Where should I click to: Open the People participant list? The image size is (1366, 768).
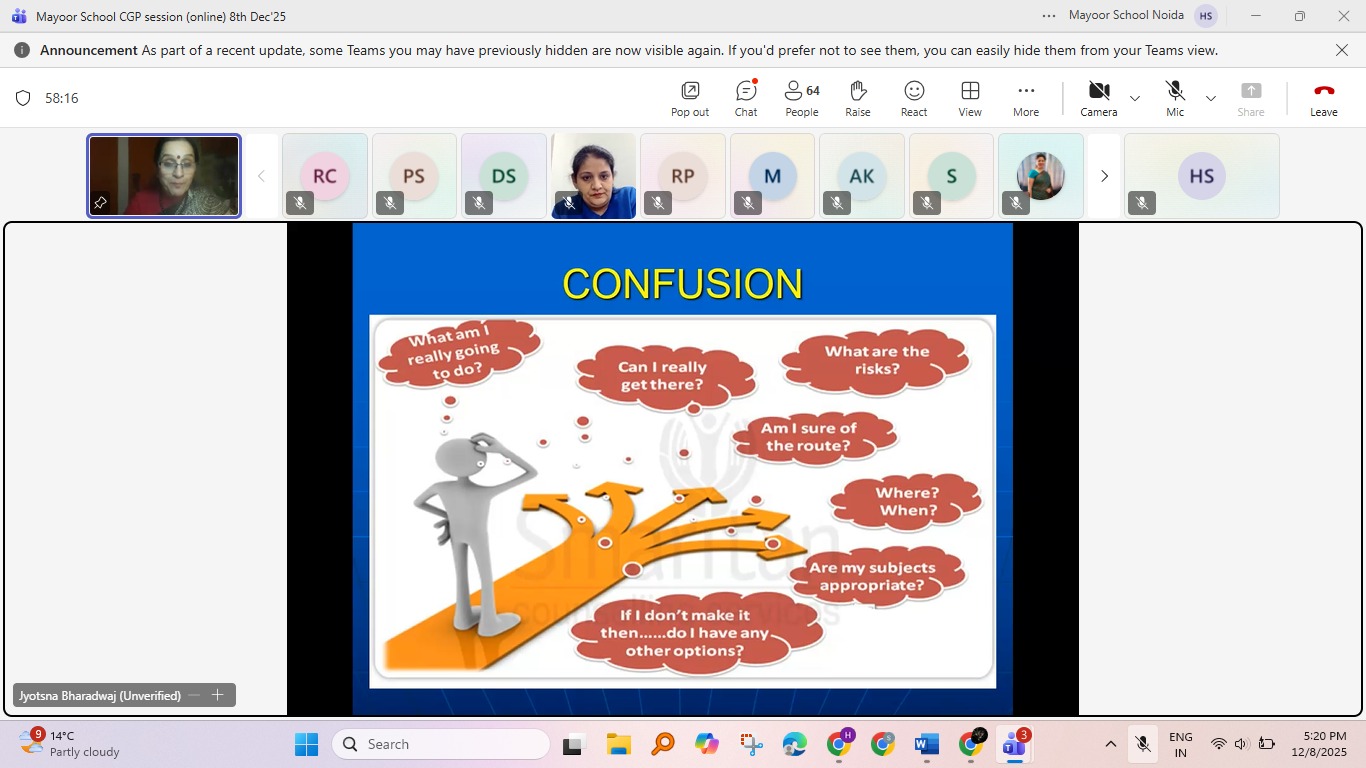(x=800, y=97)
